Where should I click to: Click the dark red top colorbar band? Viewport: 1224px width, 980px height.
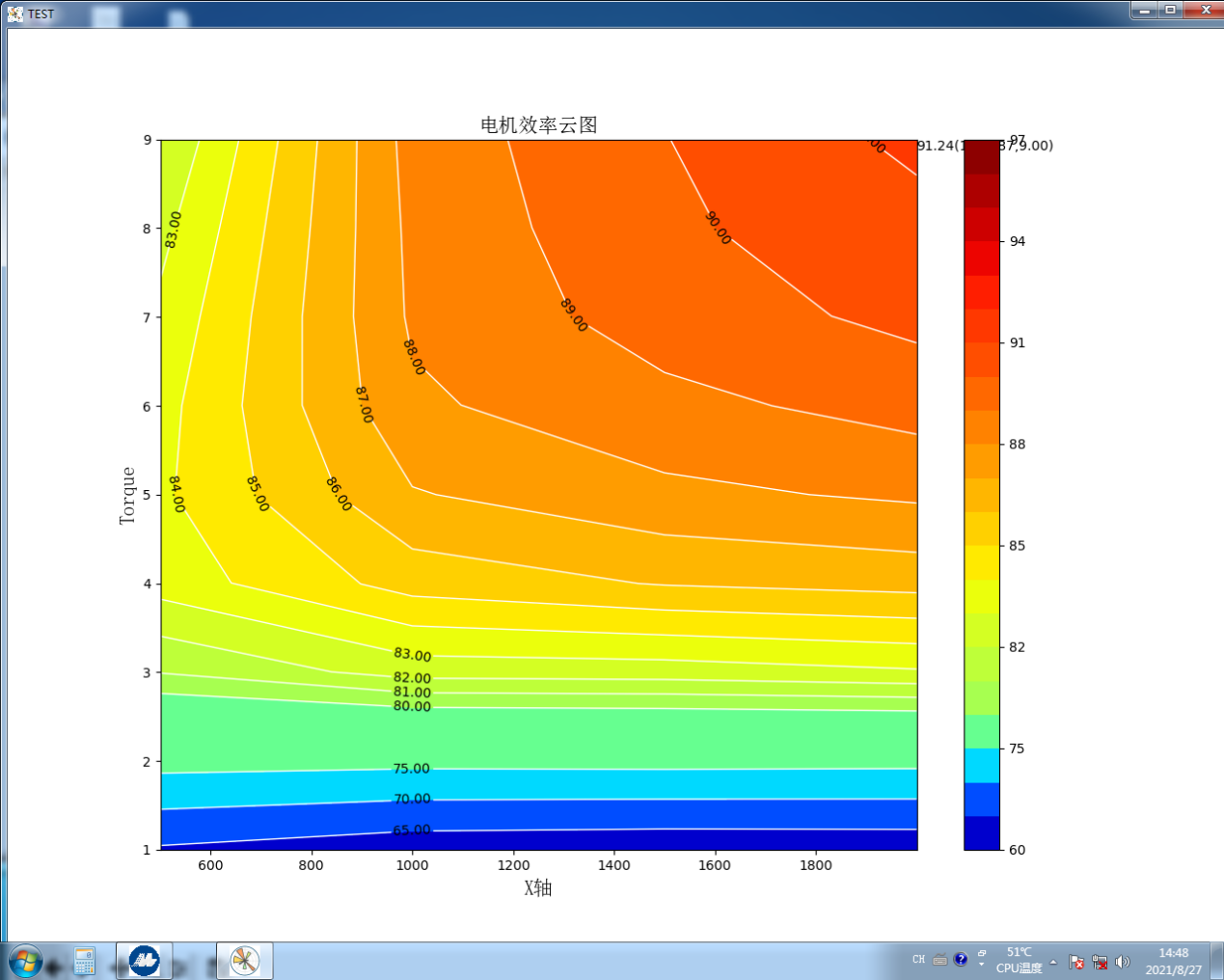pyautogui.click(x=982, y=157)
